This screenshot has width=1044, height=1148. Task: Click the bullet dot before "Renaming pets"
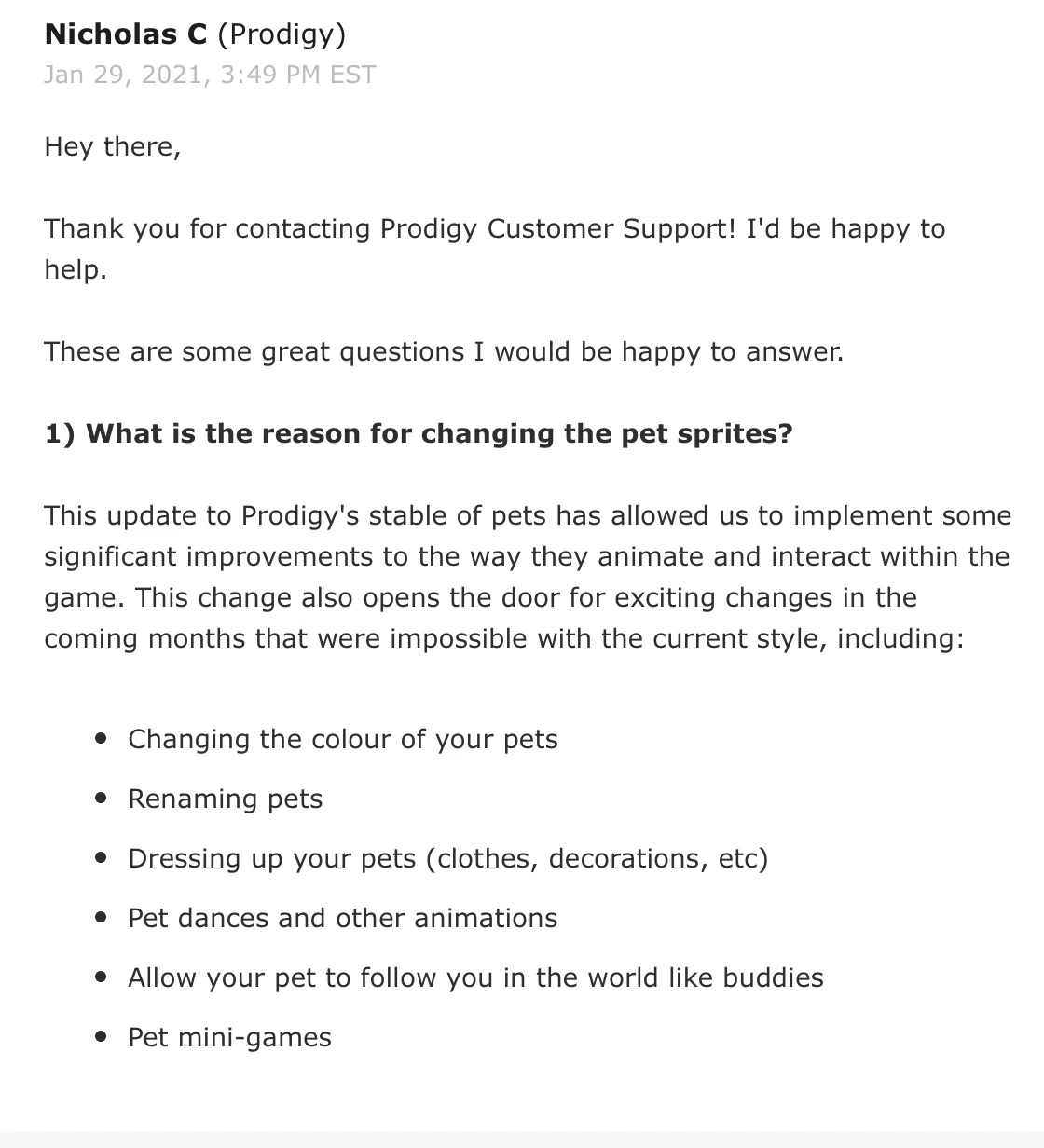(x=101, y=799)
